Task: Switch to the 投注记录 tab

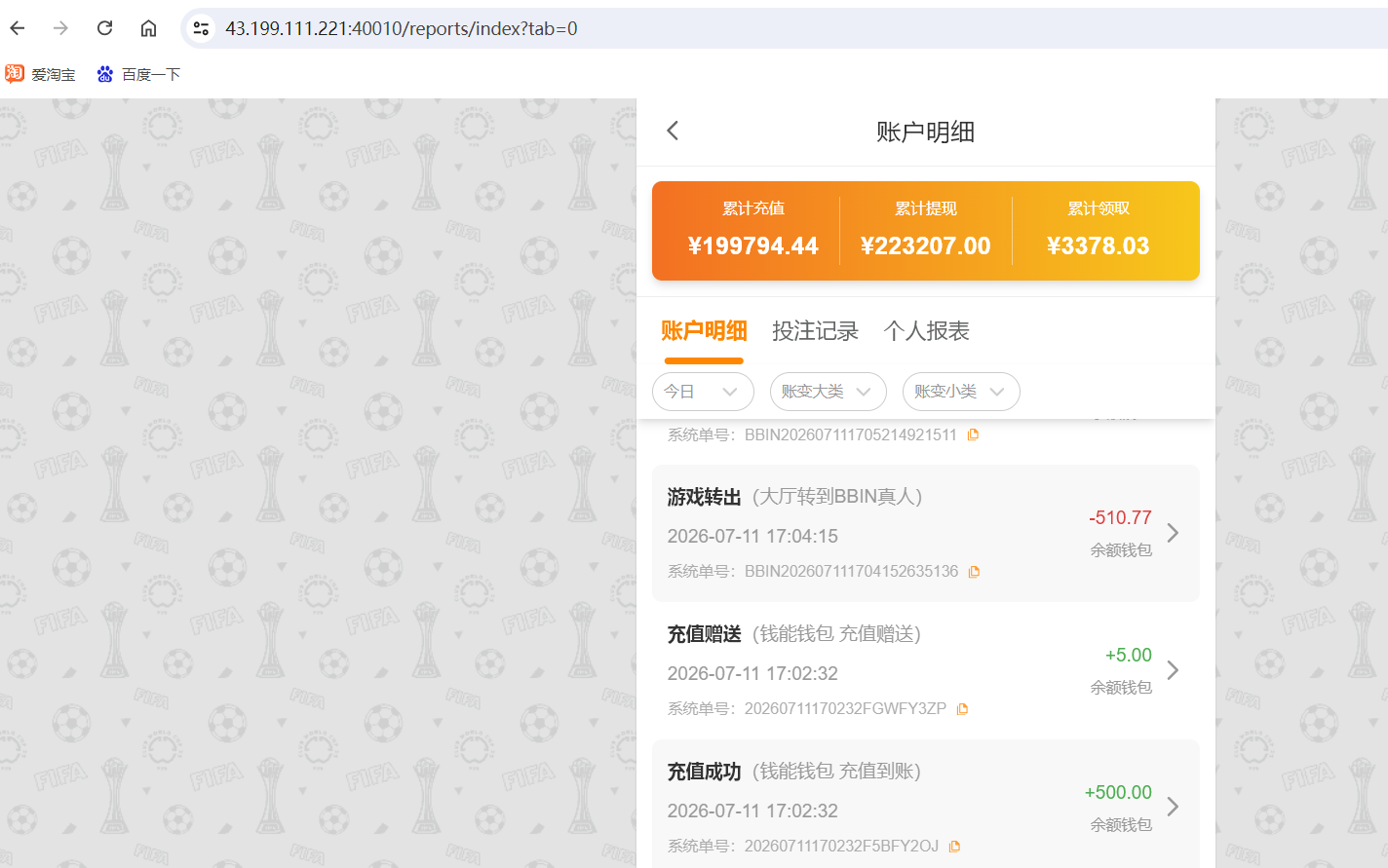Action: point(815,331)
